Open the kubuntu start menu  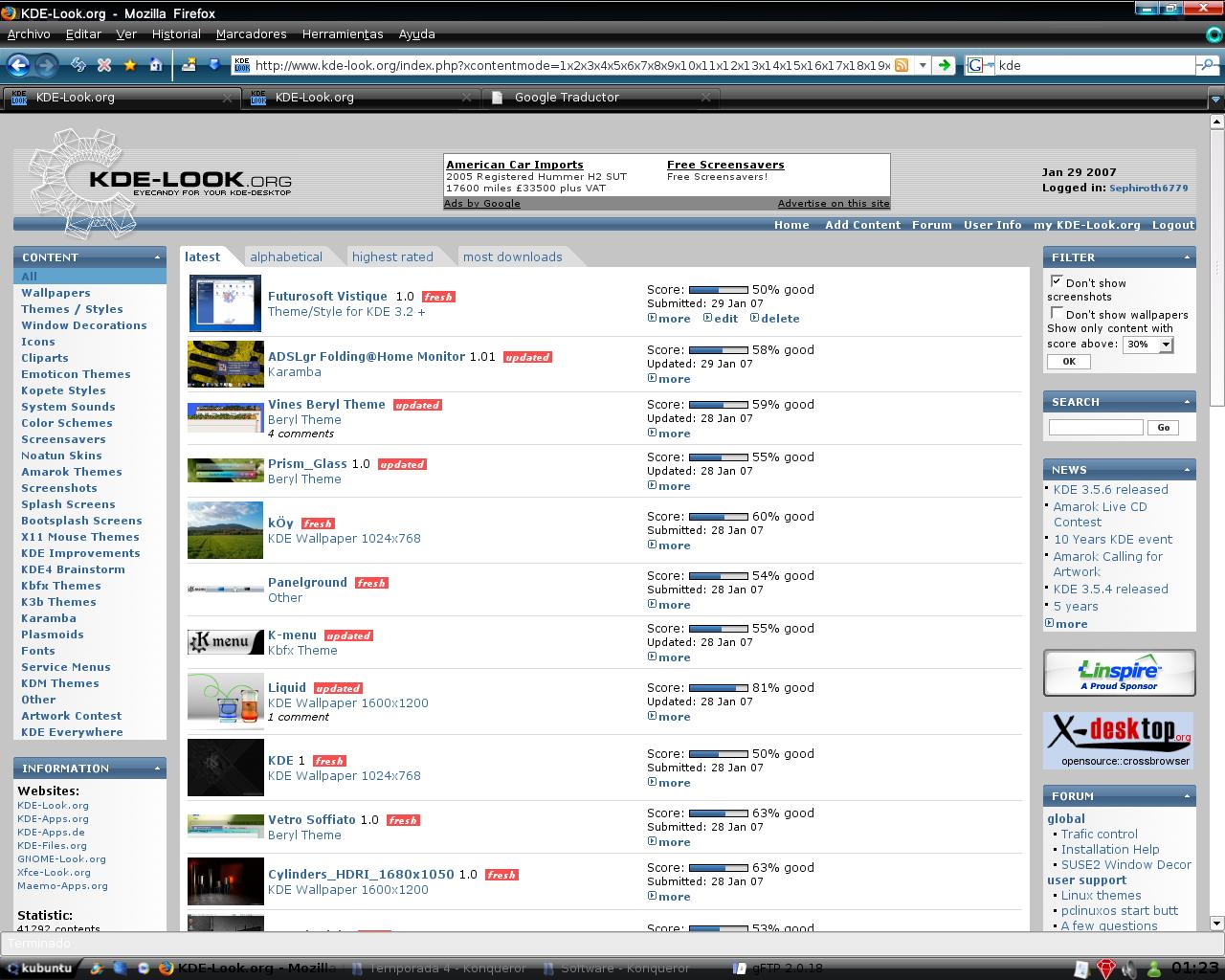[39, 968]
